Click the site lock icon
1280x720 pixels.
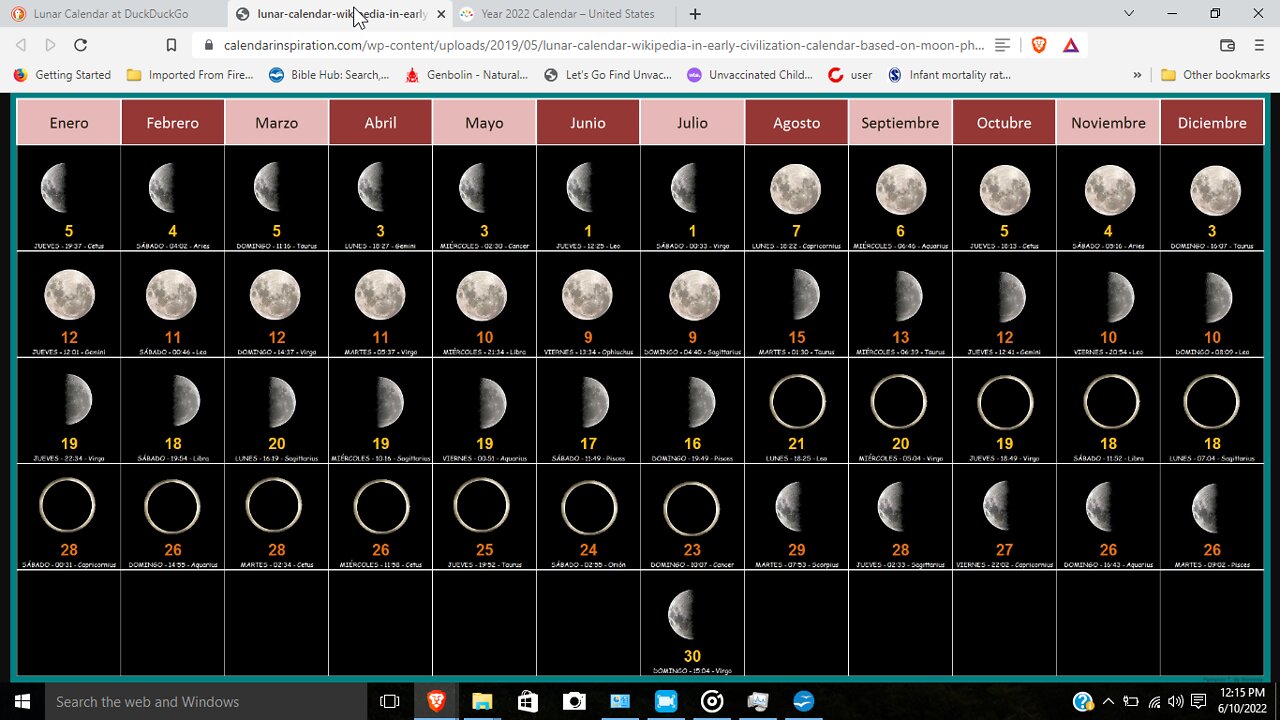[209, 45]
